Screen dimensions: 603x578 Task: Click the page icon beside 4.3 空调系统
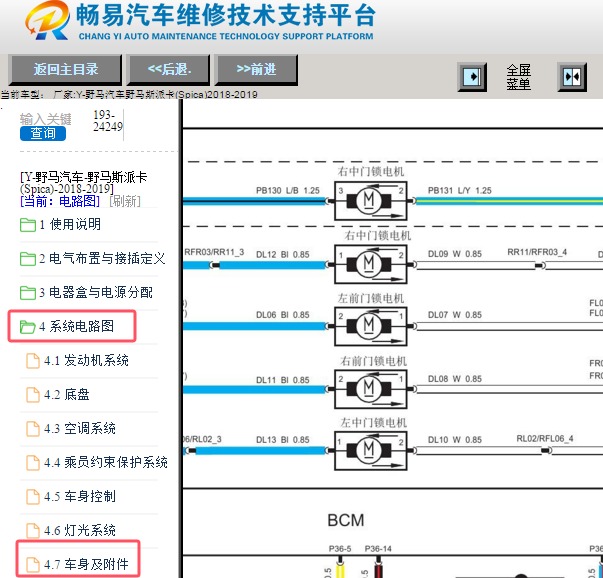(x=33, y=429)
